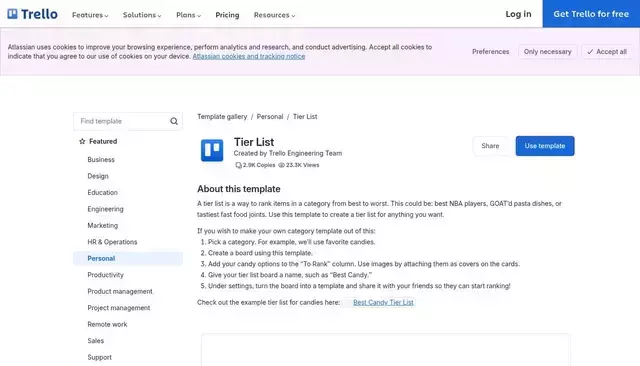Click the Share button

click(x=490, y=146)
